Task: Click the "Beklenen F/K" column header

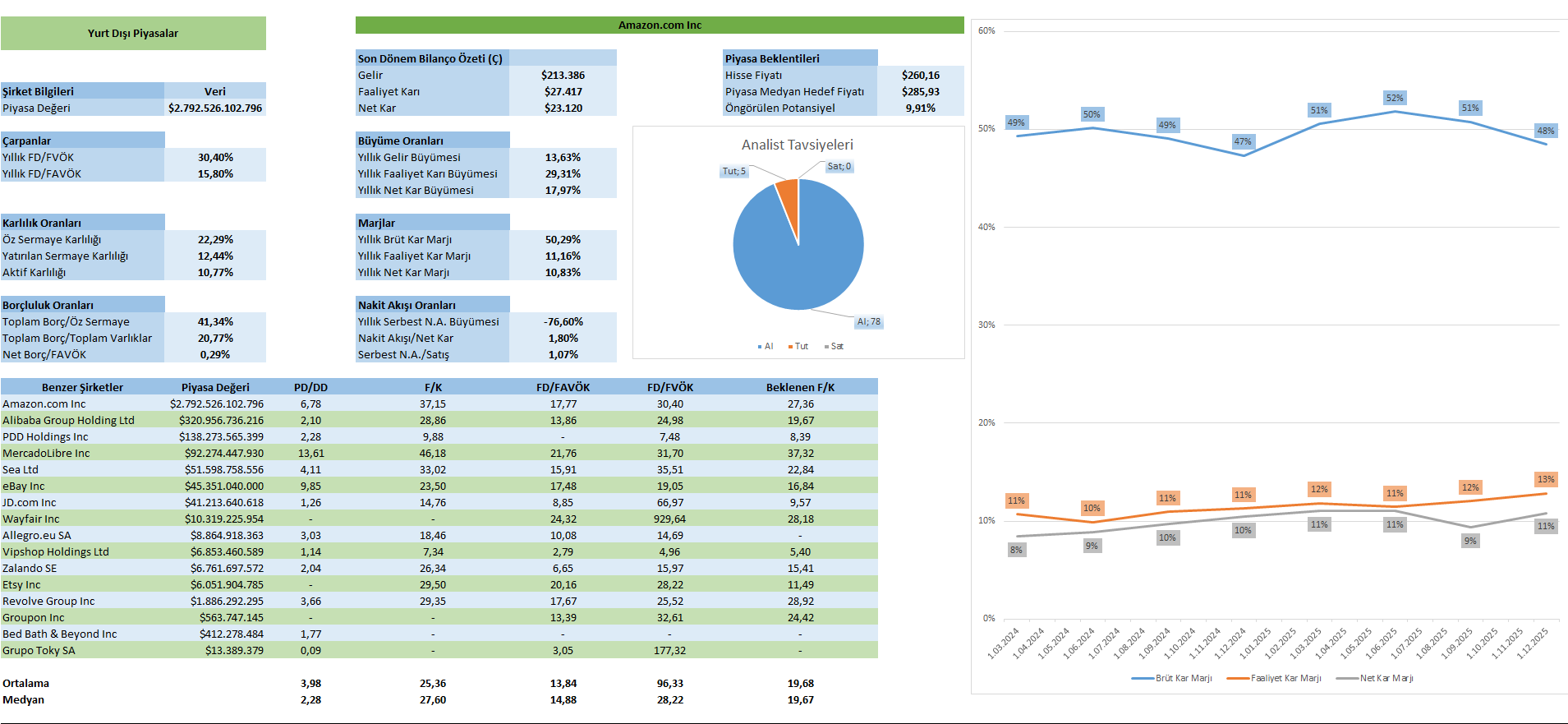Action: pos(800,387)
